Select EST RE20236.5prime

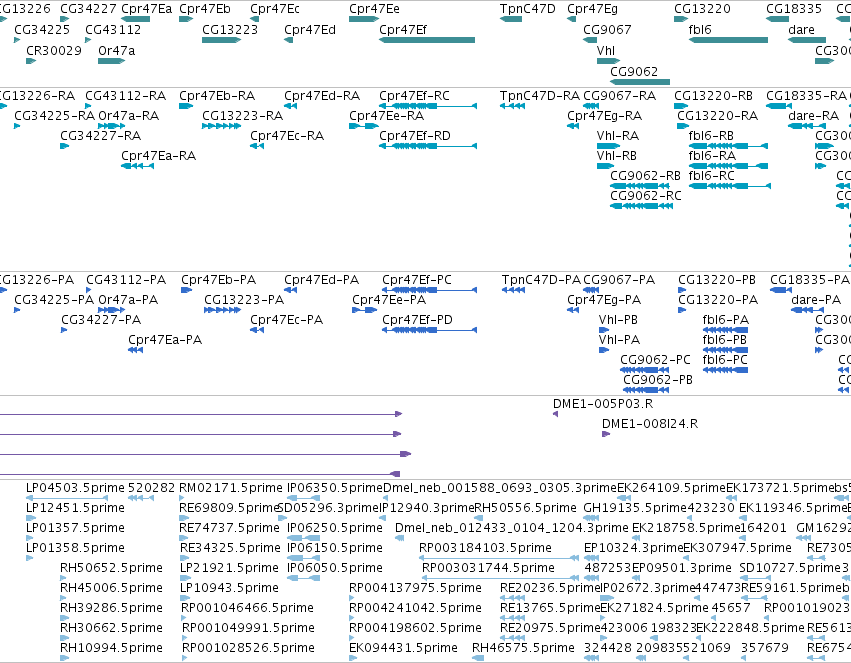coord(512,598)
